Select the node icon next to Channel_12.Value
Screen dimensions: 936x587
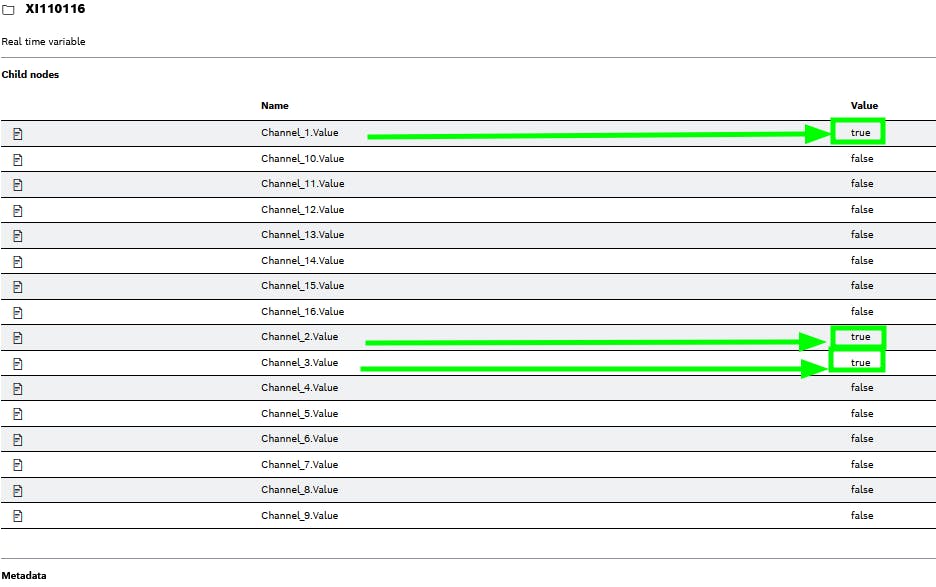[x=18, y=210]
